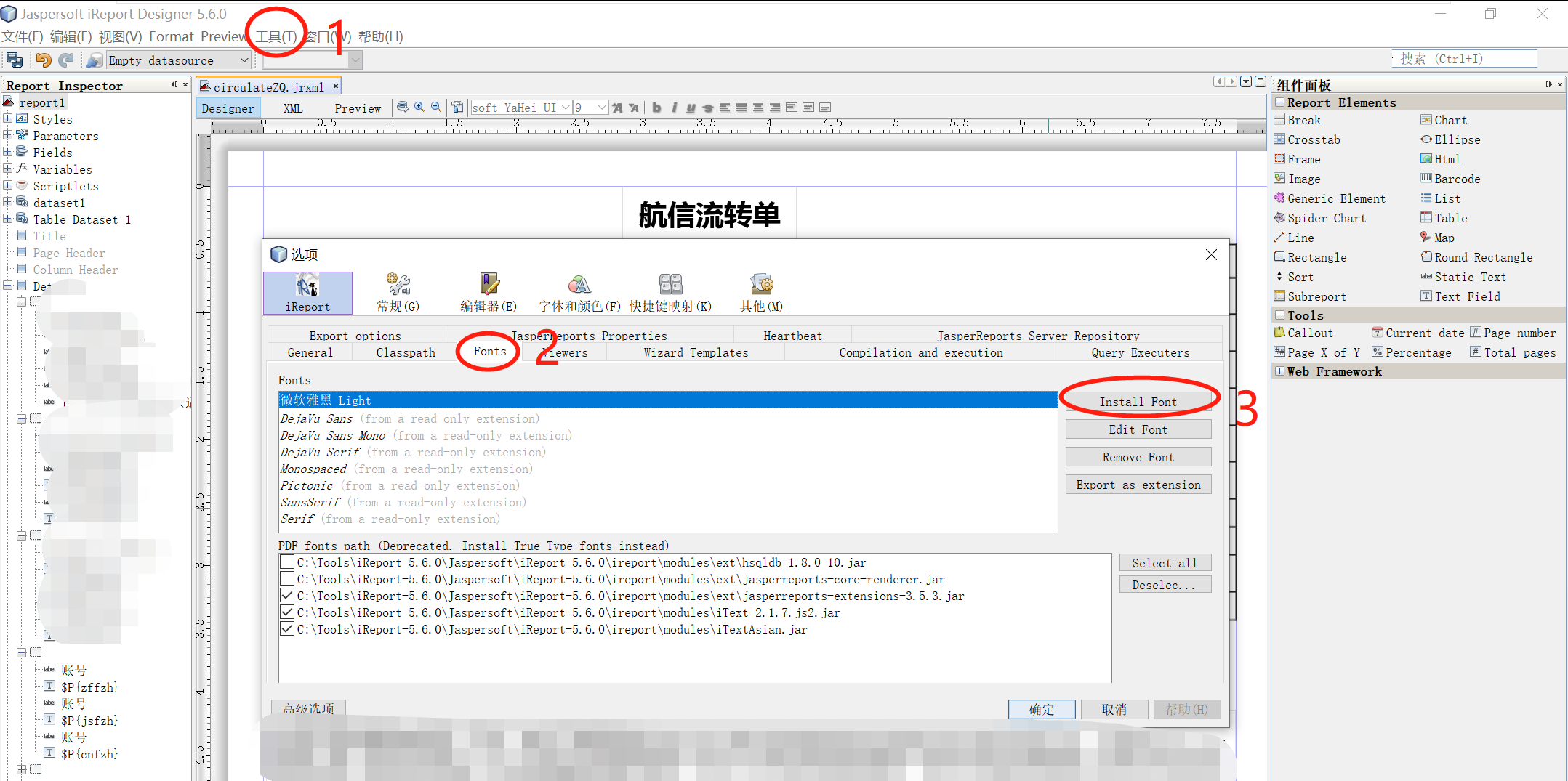The height and width of the screenshot is (781, 1568).
Task: Expand the Variables node in Report Inspector
Action: click(7, 169)
